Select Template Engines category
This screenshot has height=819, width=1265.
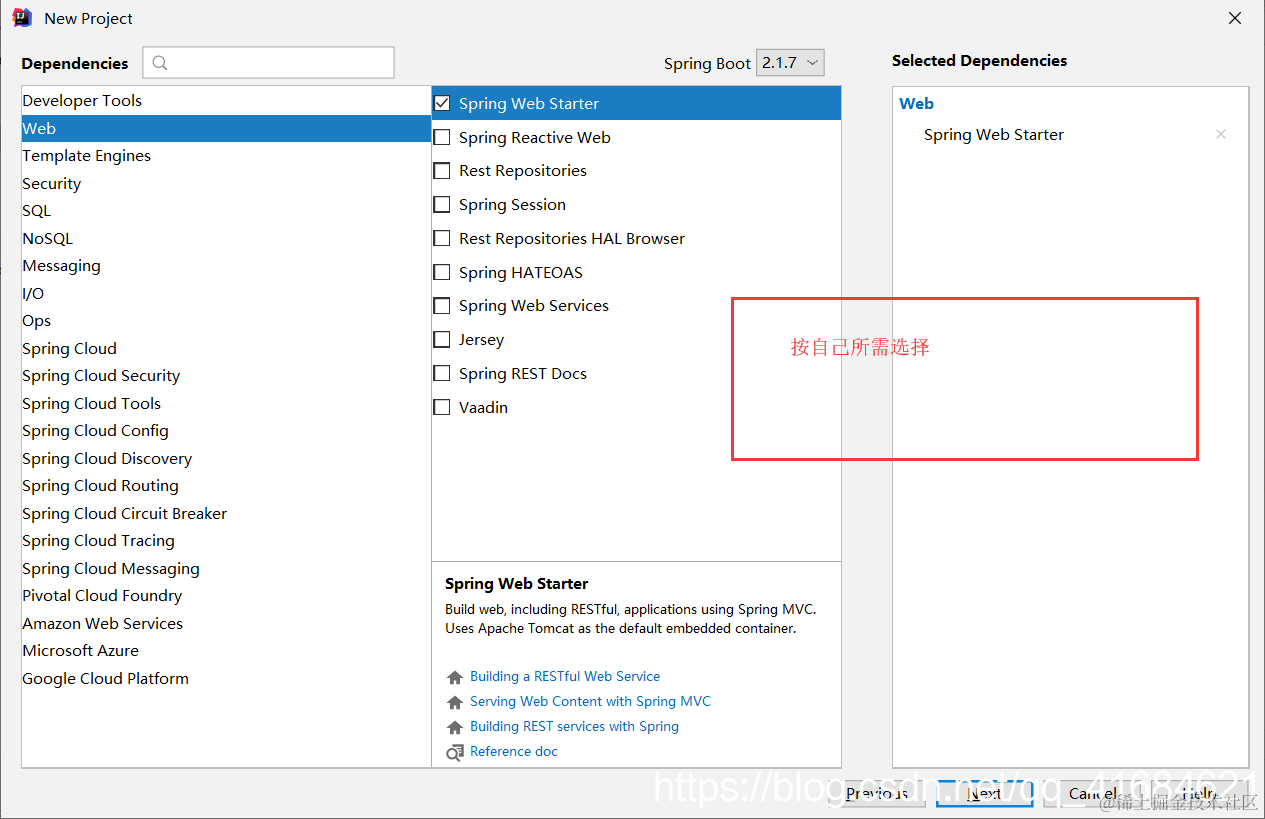pos(226,156)
